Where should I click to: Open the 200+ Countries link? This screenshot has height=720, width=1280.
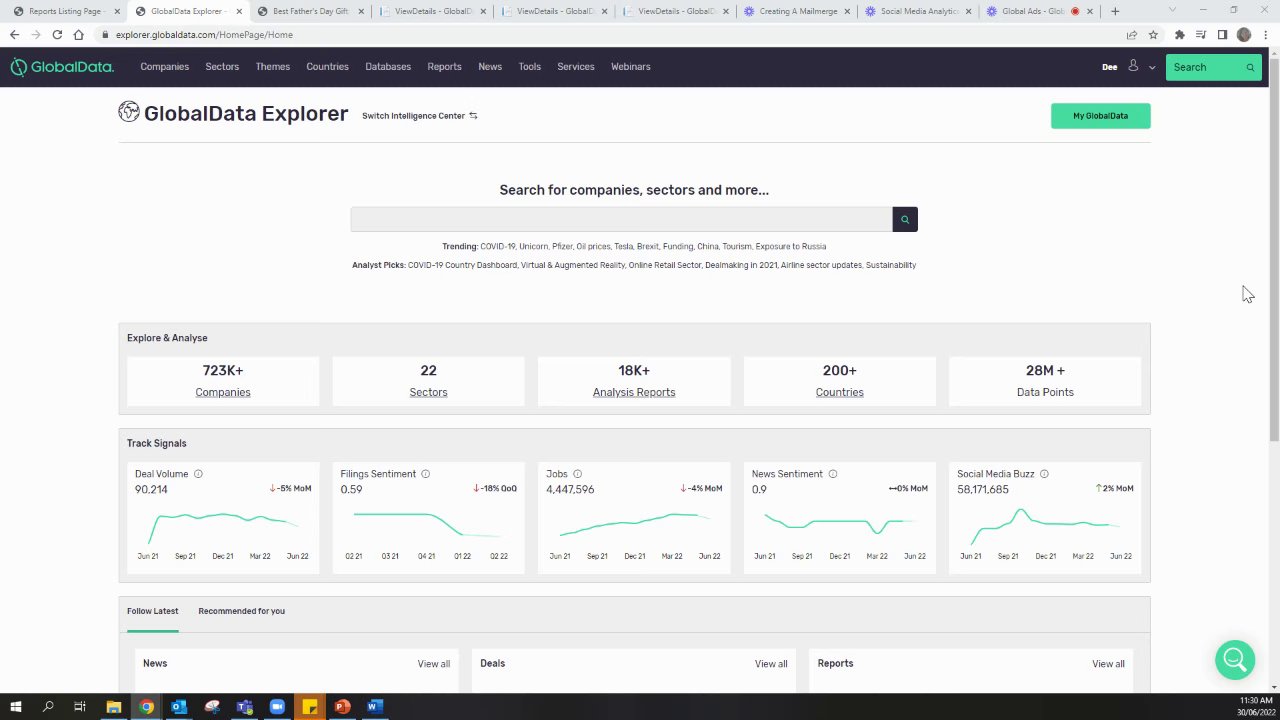click(x=839, y=392)
